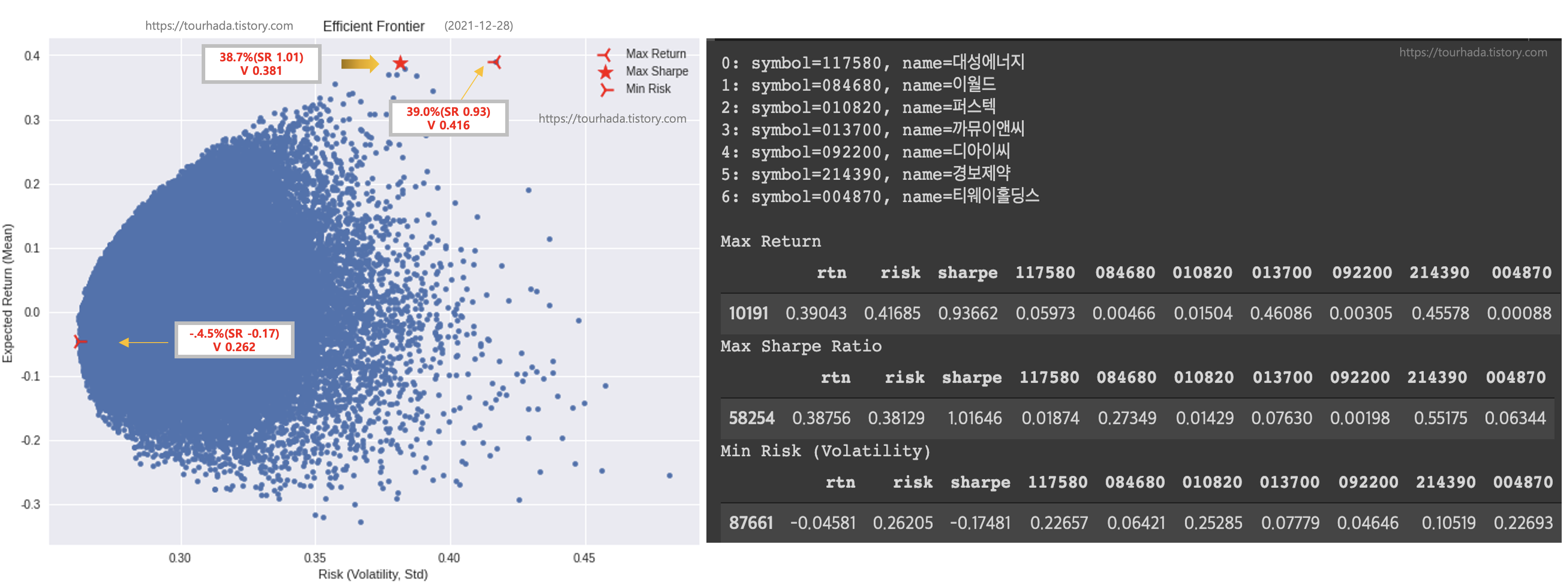Click row index 10191 in Max Return table
The width and height of the screenshot is (1568, 586).
[748, 313]
